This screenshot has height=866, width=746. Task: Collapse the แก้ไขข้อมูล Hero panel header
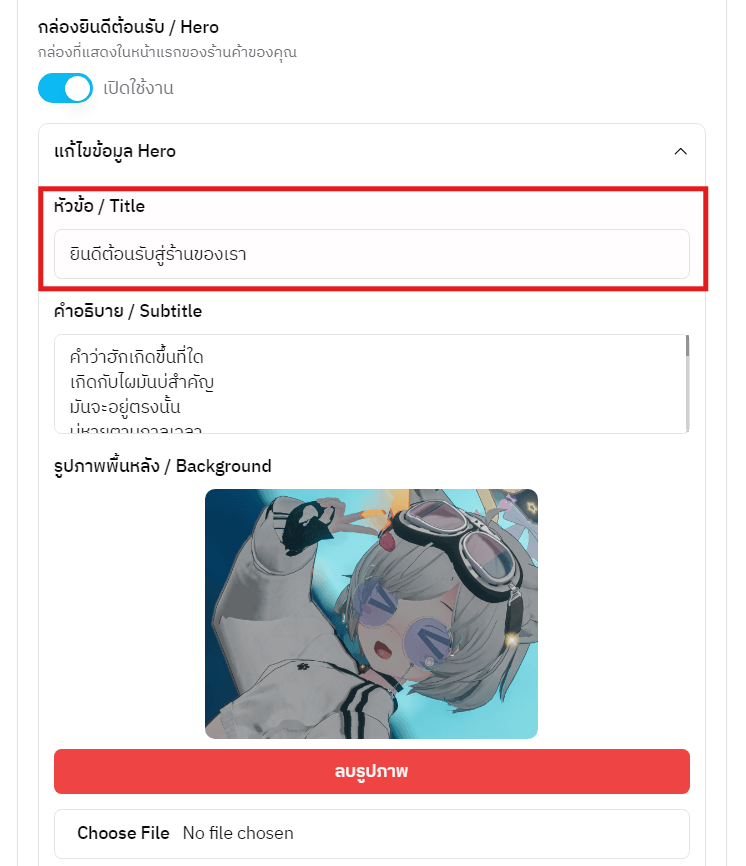coord(372,151)
